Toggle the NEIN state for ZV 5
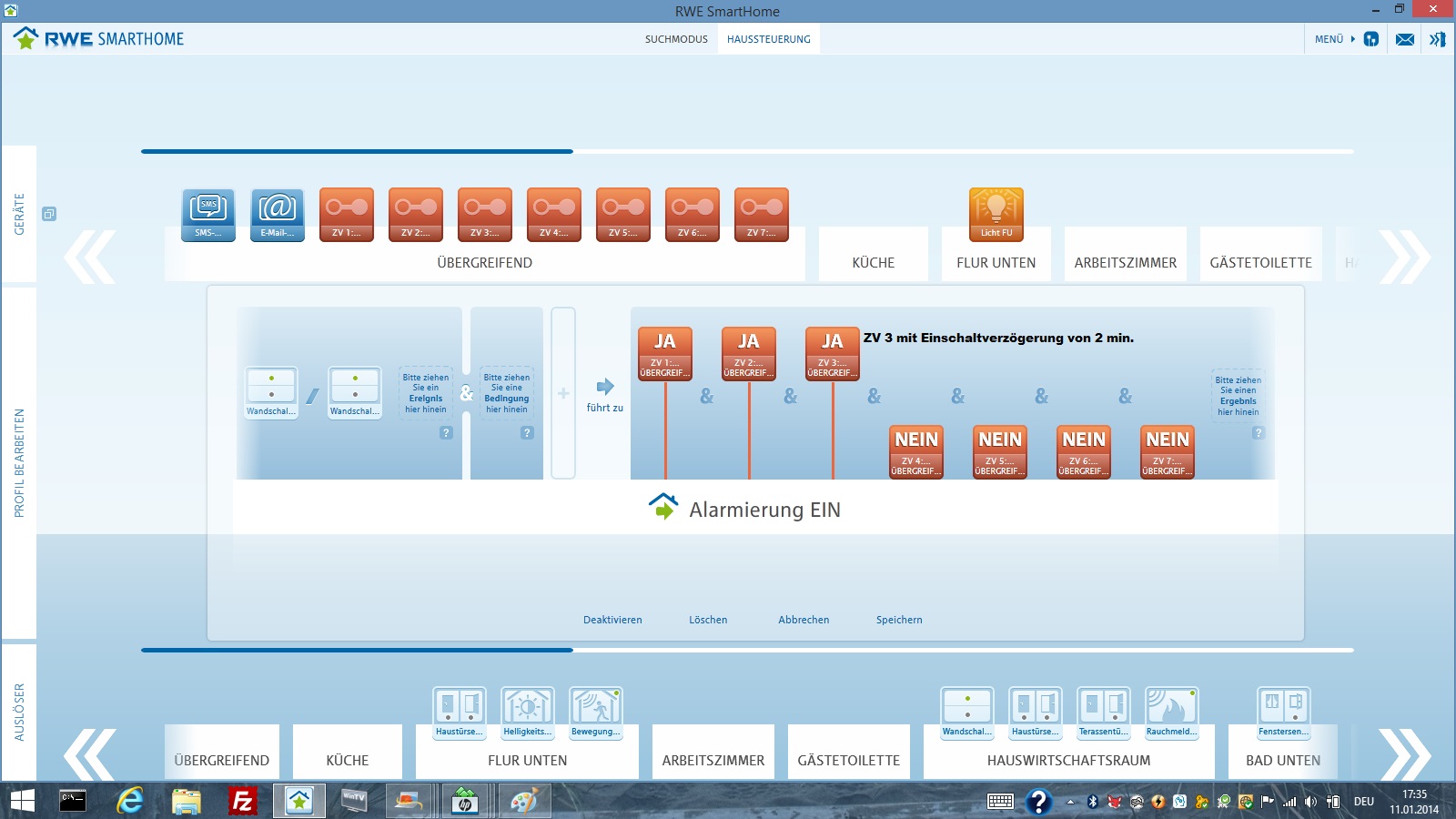Image resolution: width=1456 pixels, height=819 pixels. tap(1000, 452)
